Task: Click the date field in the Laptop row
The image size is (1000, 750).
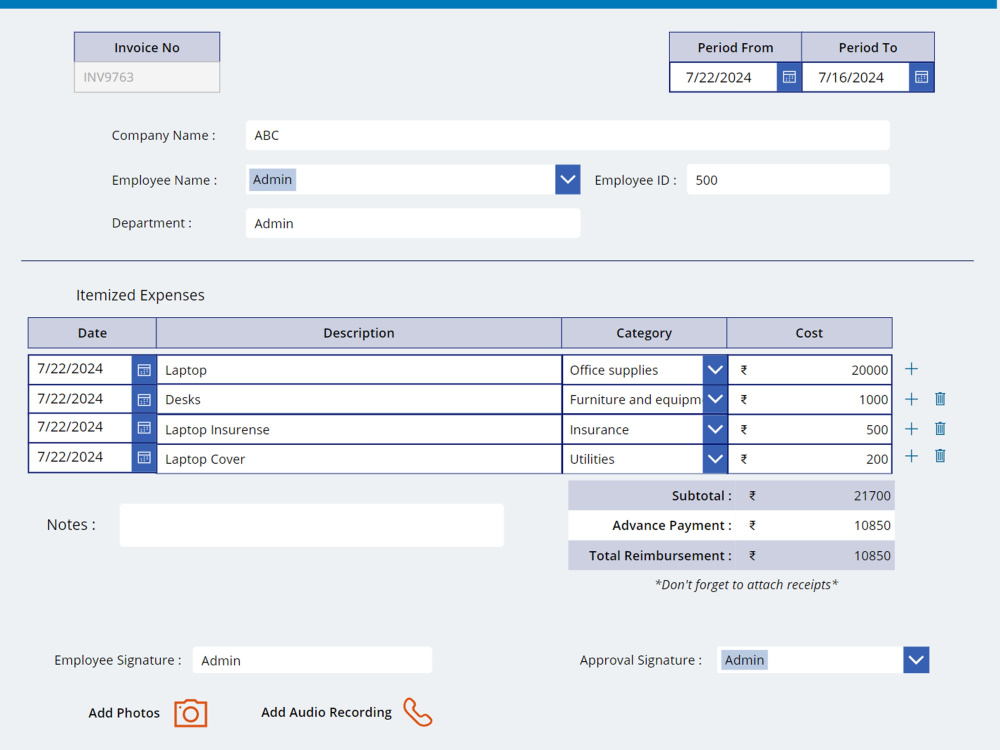Action: [x=80, y=369]
